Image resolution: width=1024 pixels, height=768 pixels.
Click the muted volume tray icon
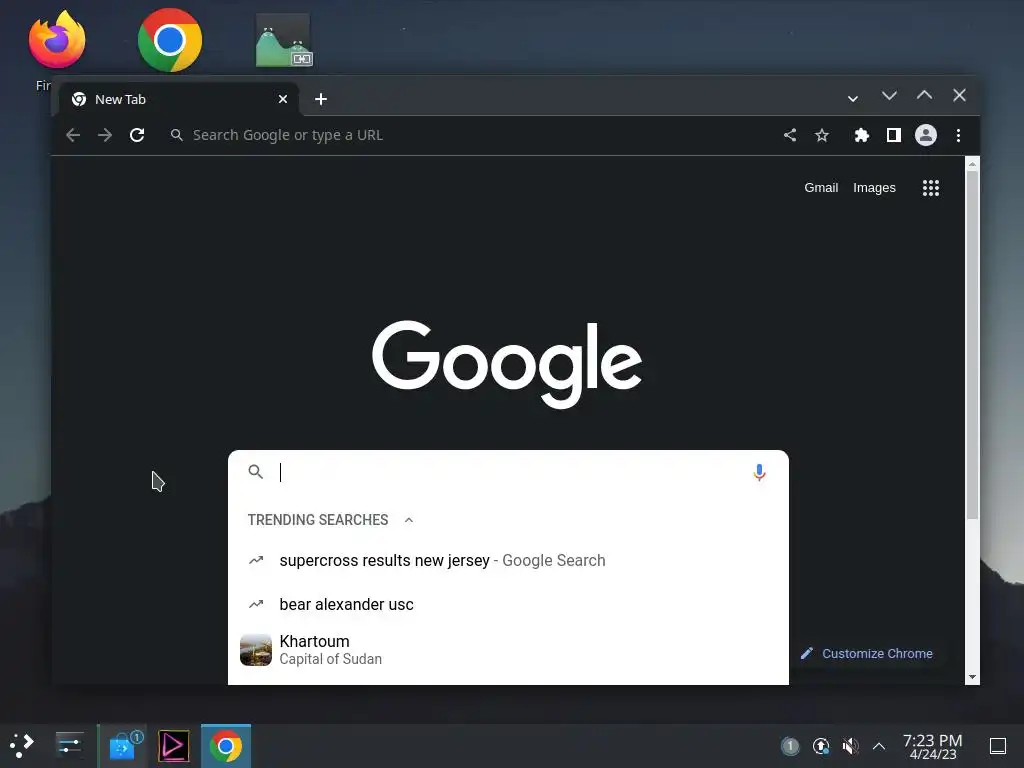[850, 746]
